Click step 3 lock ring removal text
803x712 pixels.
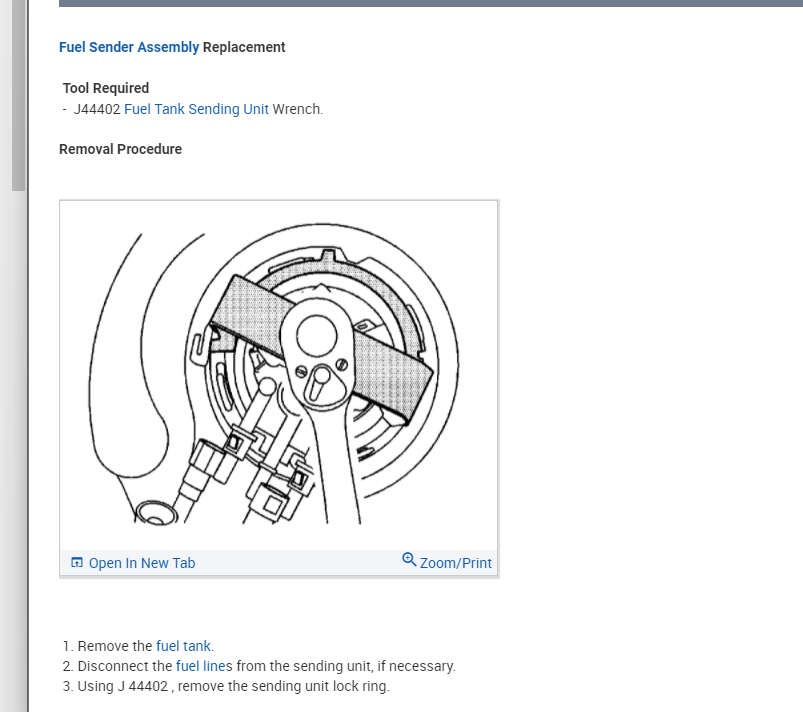click(234, 686)
